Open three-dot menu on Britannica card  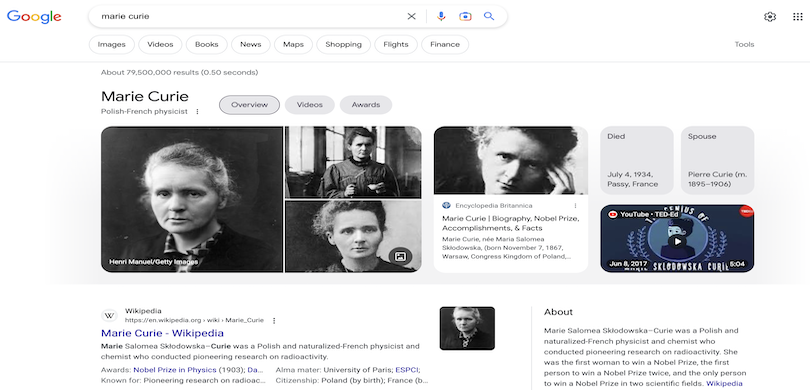(575, 206)
